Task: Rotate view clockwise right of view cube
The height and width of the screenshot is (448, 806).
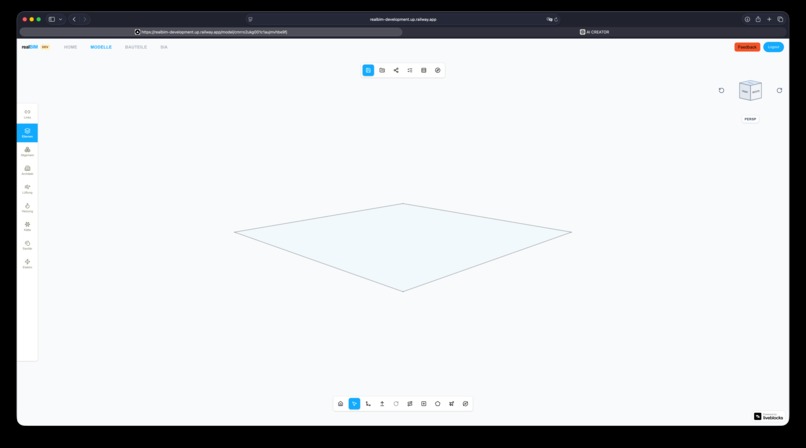Action: tap(779, 90)
